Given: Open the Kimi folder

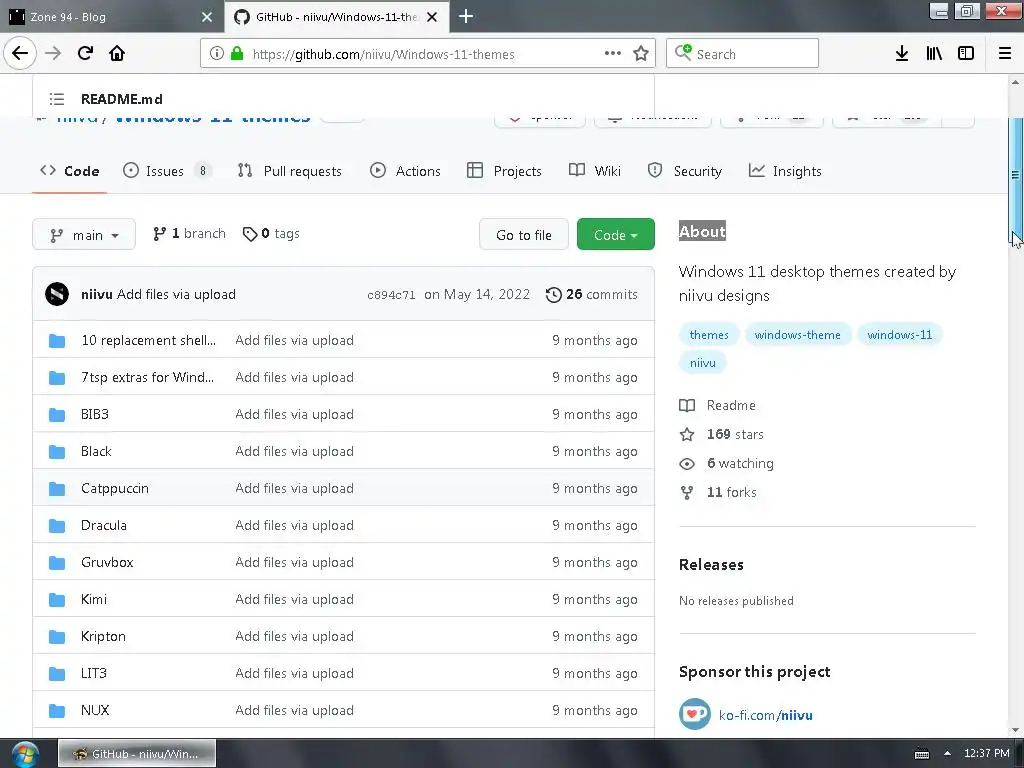Looking at the screenshot, I should [94, 600].
